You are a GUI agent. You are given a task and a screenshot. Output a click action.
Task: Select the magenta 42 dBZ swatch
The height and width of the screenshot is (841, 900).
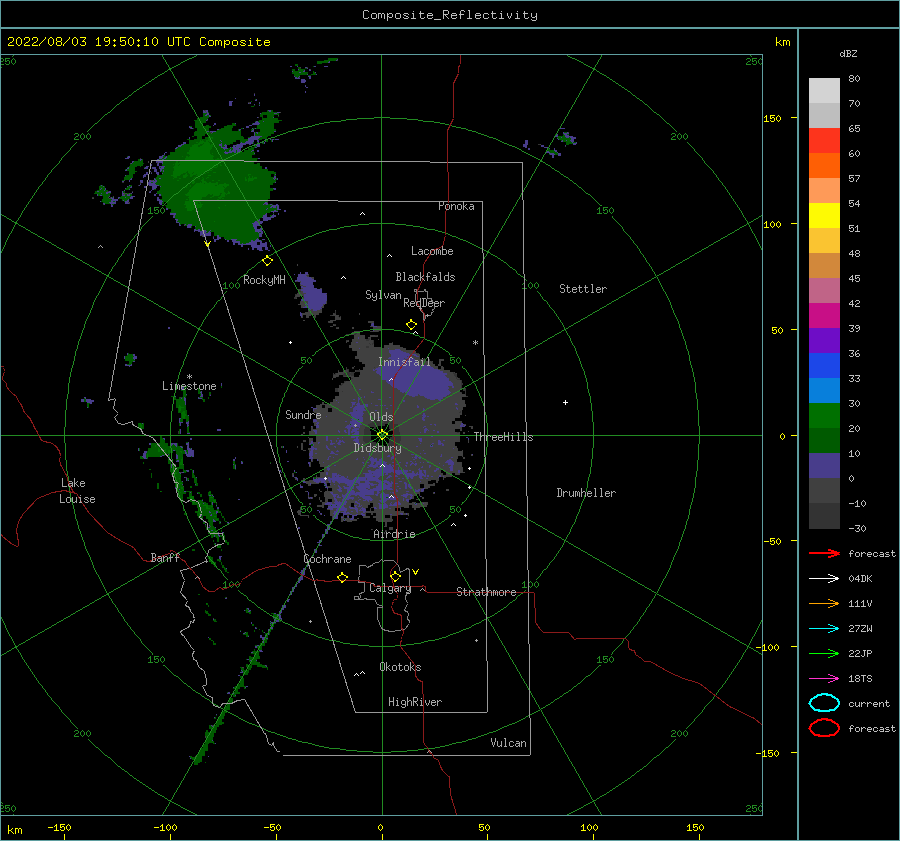[x=824, y=316]
